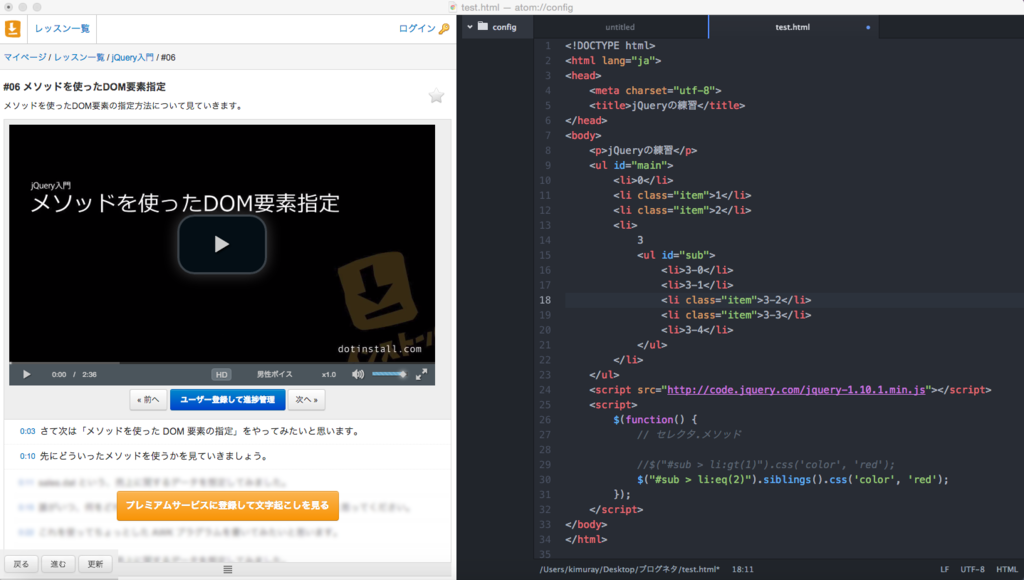
Task: Click the video time display 0:00 / 2:36
Action: 74,374
